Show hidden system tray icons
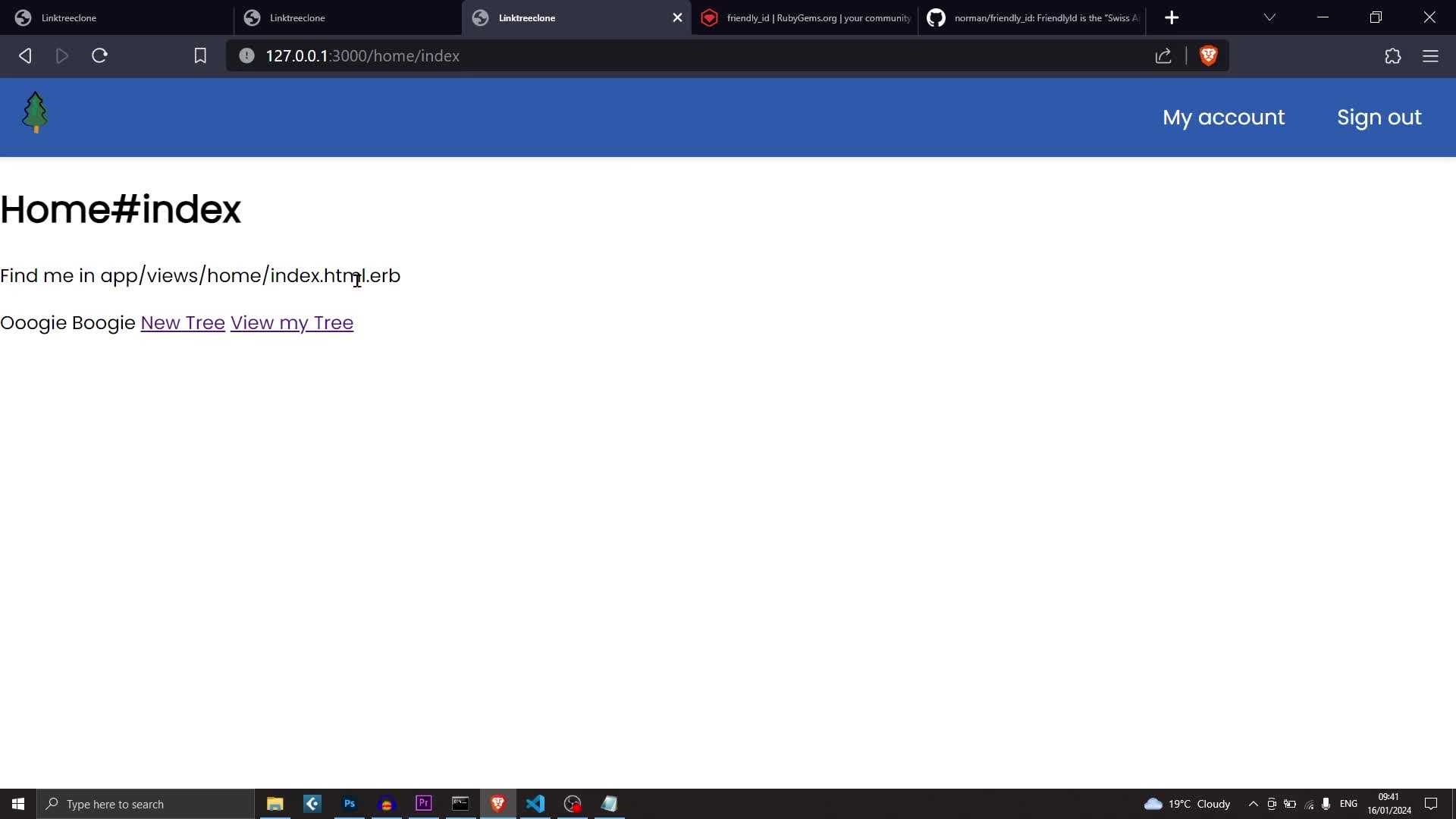Image resolution: width=1456 pixels, height=819 pixels. coord(1253,804)
